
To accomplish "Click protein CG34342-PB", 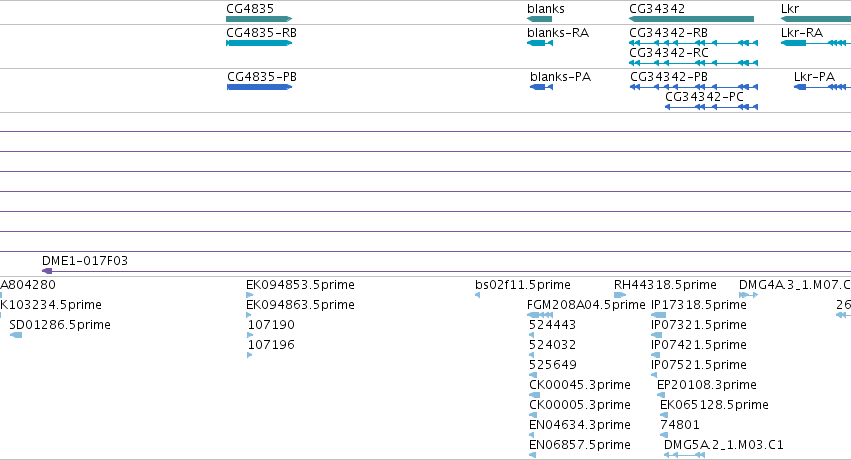I will pyautogui.click(x=694, y=87).
